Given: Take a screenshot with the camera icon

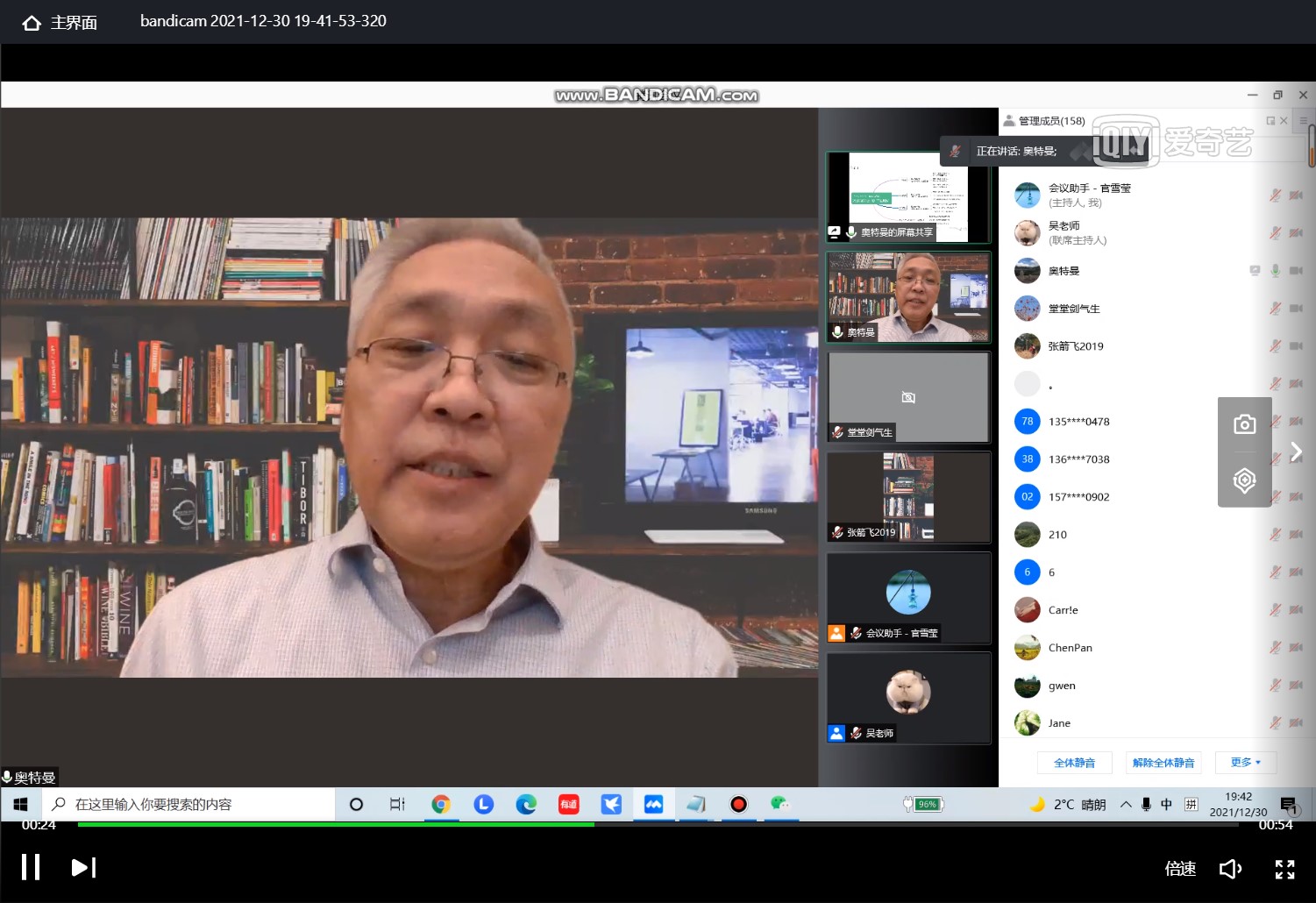Looking at the screenshot, I should tap(1244, 424).
